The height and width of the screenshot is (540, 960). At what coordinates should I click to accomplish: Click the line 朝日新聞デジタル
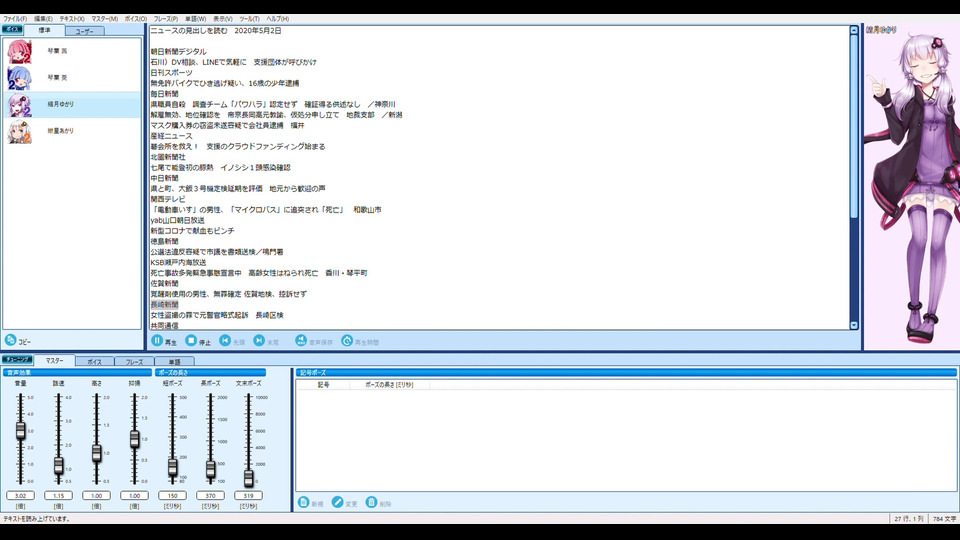tap(178, 52)
